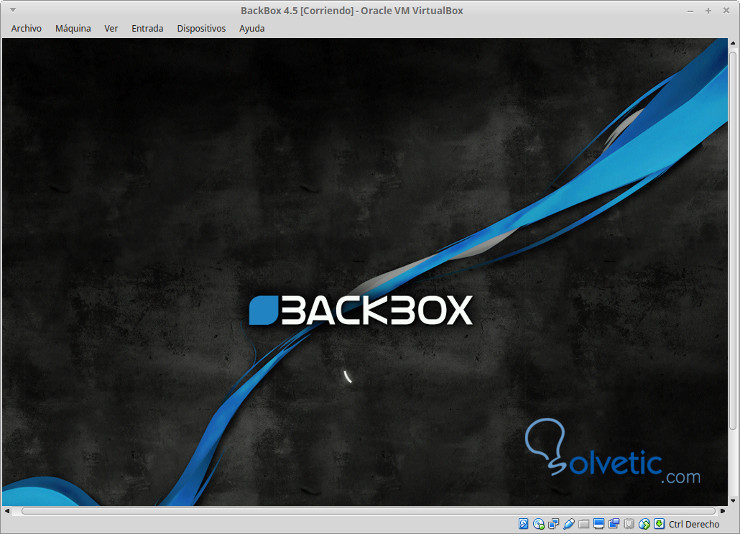Open the Dispositivos menu
Screen dimensions: 740x534
point(202,28)
